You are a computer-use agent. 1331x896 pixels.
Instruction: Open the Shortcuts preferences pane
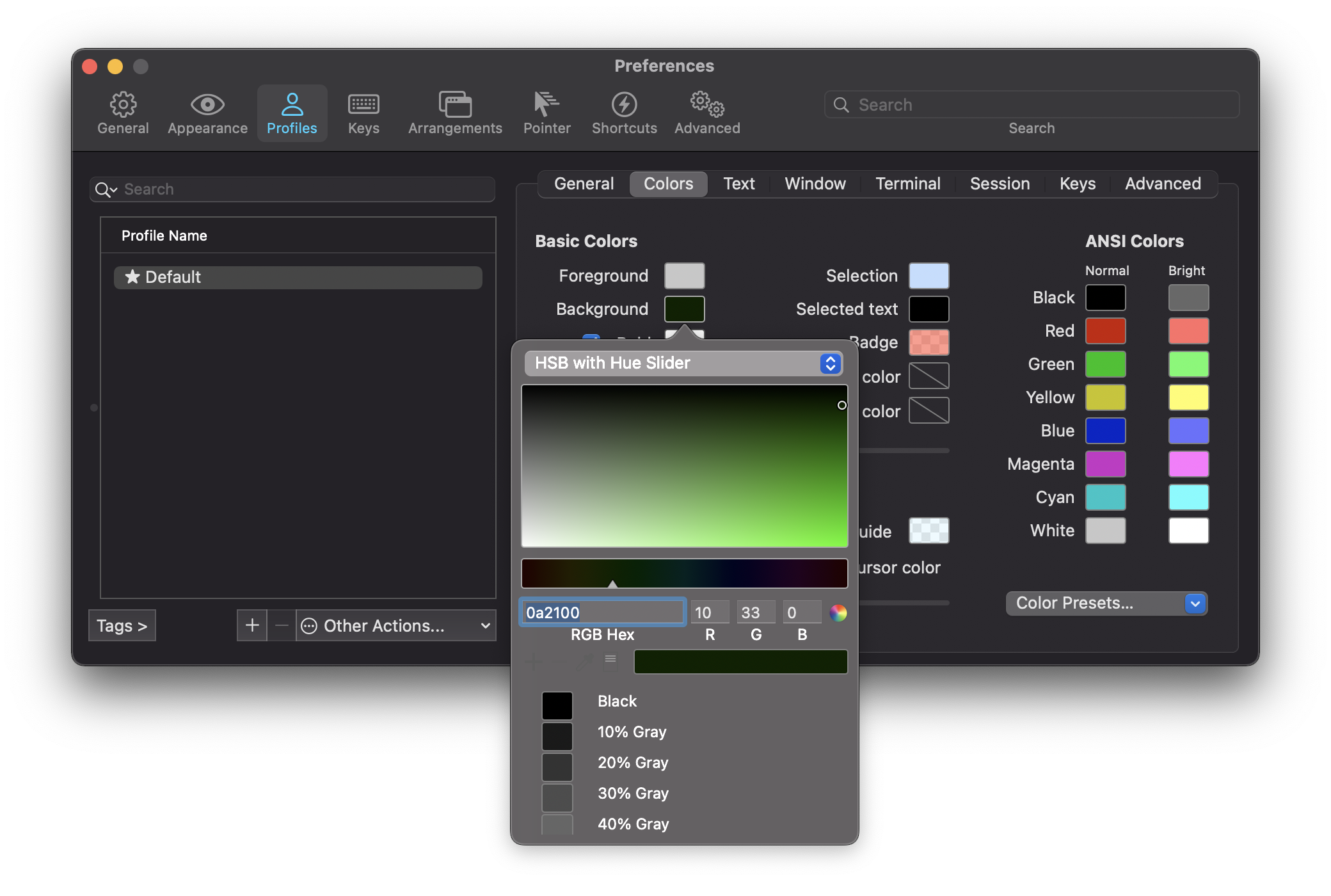click(624, 113)
